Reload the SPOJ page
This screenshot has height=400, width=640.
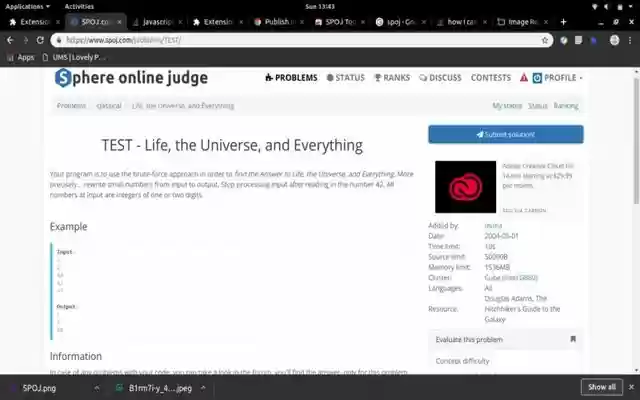pyautogui.click(x=40, y=40)
